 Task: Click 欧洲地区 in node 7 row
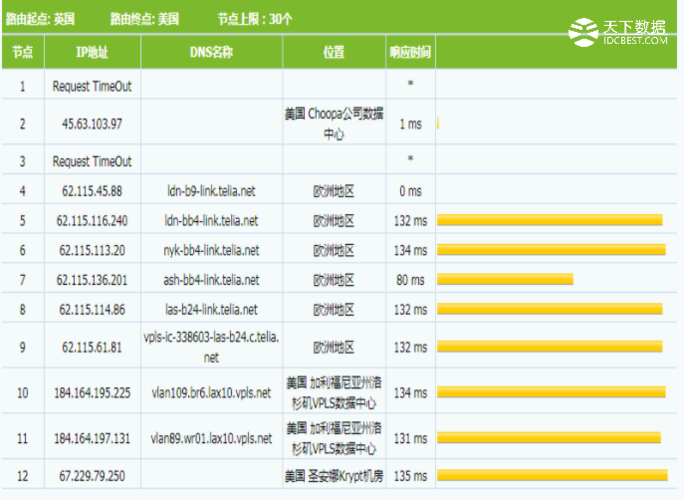[334, 280]
